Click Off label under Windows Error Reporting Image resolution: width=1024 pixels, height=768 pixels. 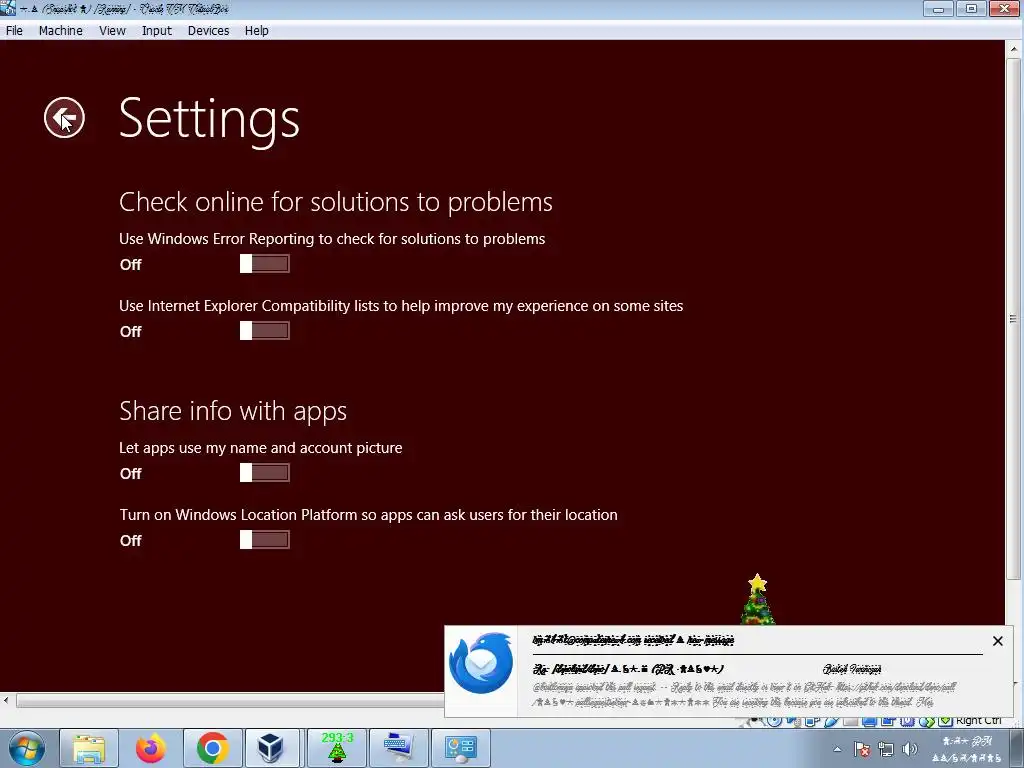[131, 264]
